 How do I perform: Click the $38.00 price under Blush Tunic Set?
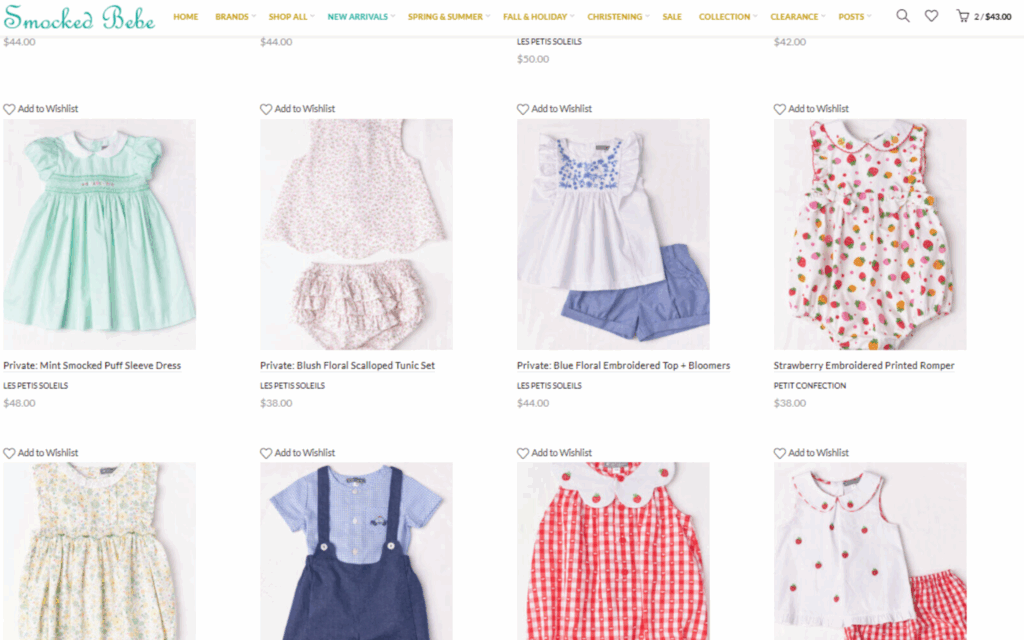pos(276,404)
